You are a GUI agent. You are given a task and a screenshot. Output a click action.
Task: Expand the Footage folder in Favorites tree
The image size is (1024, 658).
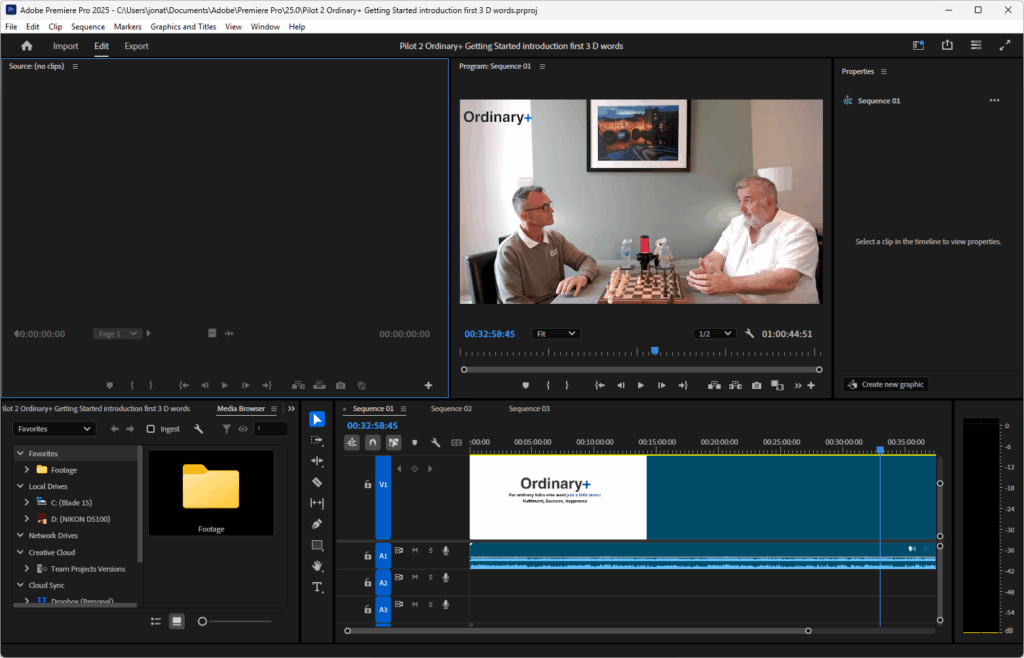[27, 469]
